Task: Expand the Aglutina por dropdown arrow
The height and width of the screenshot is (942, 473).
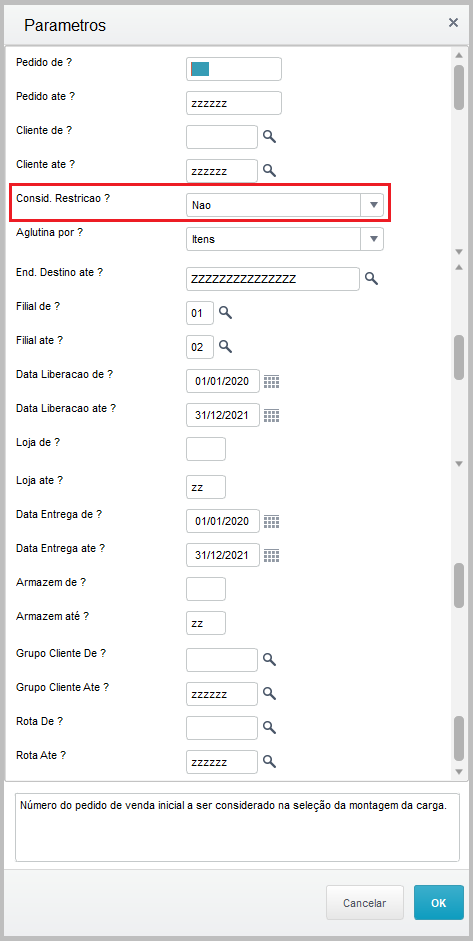Action: coord(372,239)
